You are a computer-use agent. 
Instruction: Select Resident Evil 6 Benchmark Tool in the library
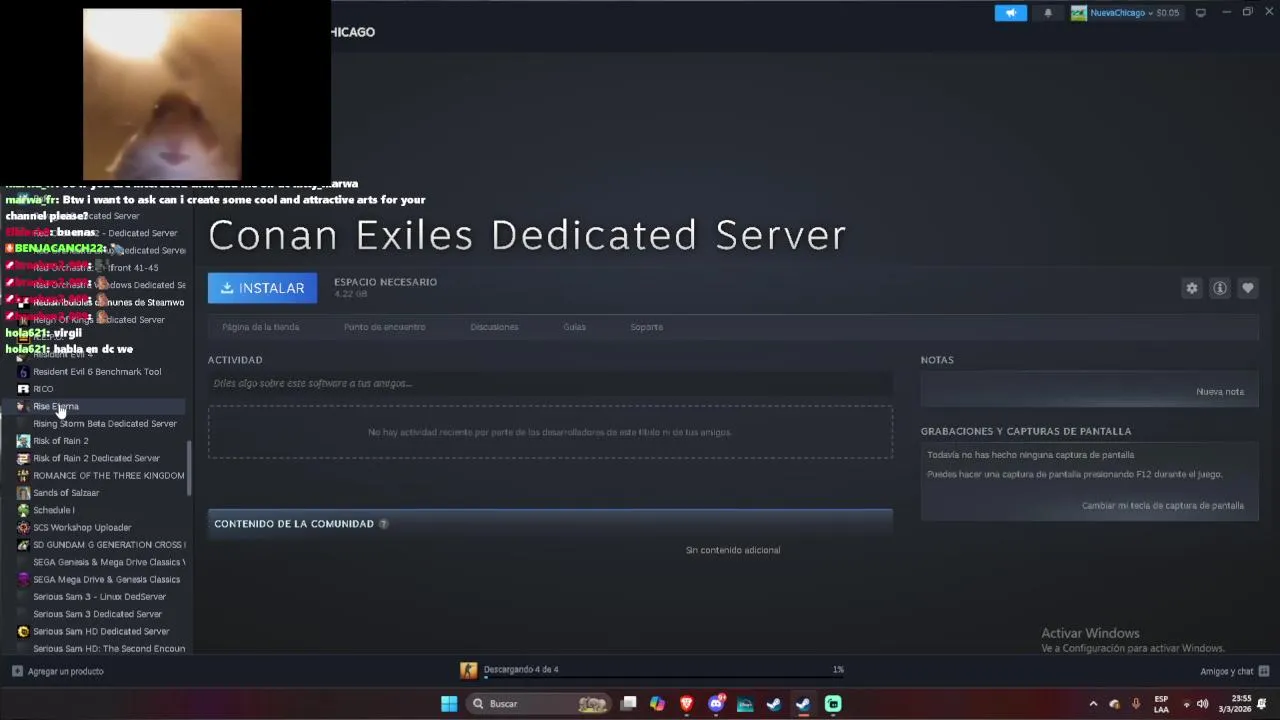click(x=97, y=372)
